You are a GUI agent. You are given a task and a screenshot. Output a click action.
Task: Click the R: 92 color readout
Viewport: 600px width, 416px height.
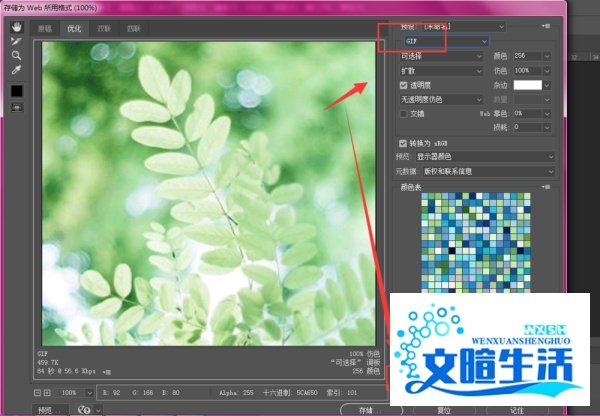(x=111, y=393)
